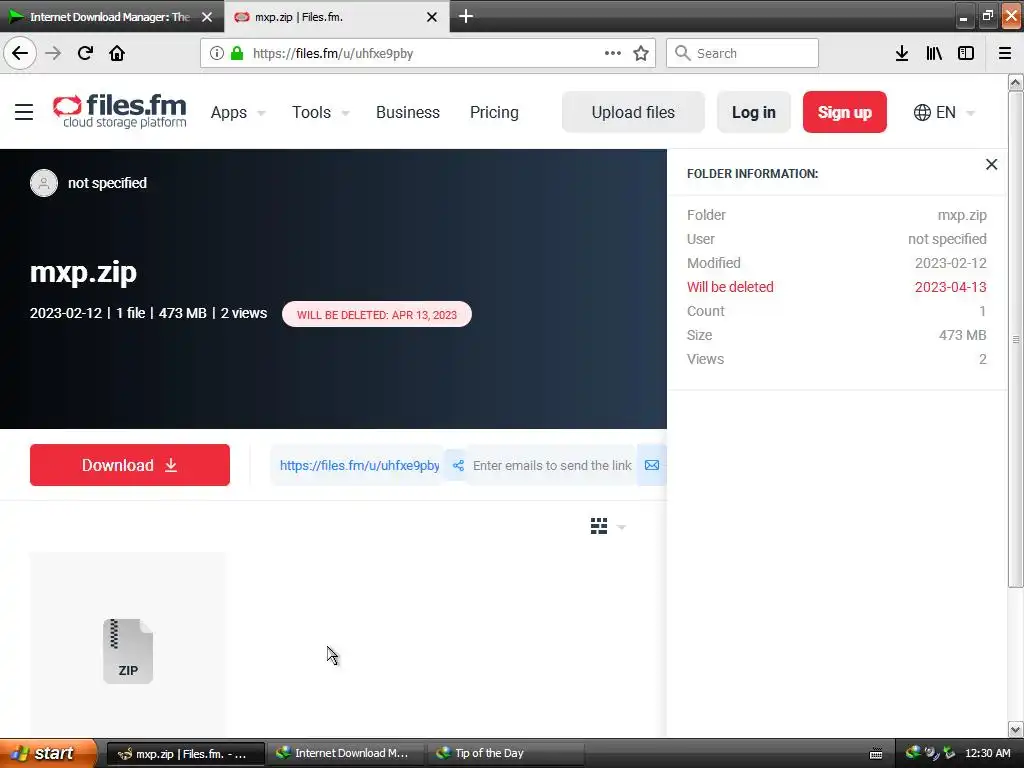Close the Folder Information panel
1024x768 pixels.
tap(991, 165)
